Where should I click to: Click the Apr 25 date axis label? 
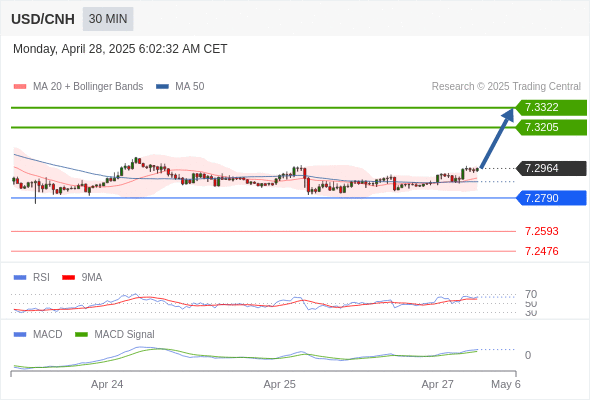(x=279, y=384)
